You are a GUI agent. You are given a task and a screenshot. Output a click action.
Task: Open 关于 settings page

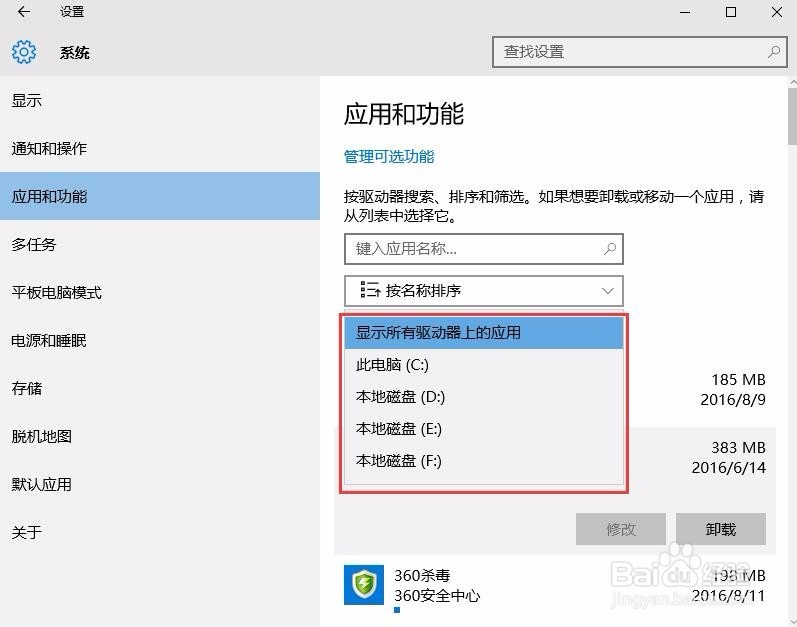[160, 532]
